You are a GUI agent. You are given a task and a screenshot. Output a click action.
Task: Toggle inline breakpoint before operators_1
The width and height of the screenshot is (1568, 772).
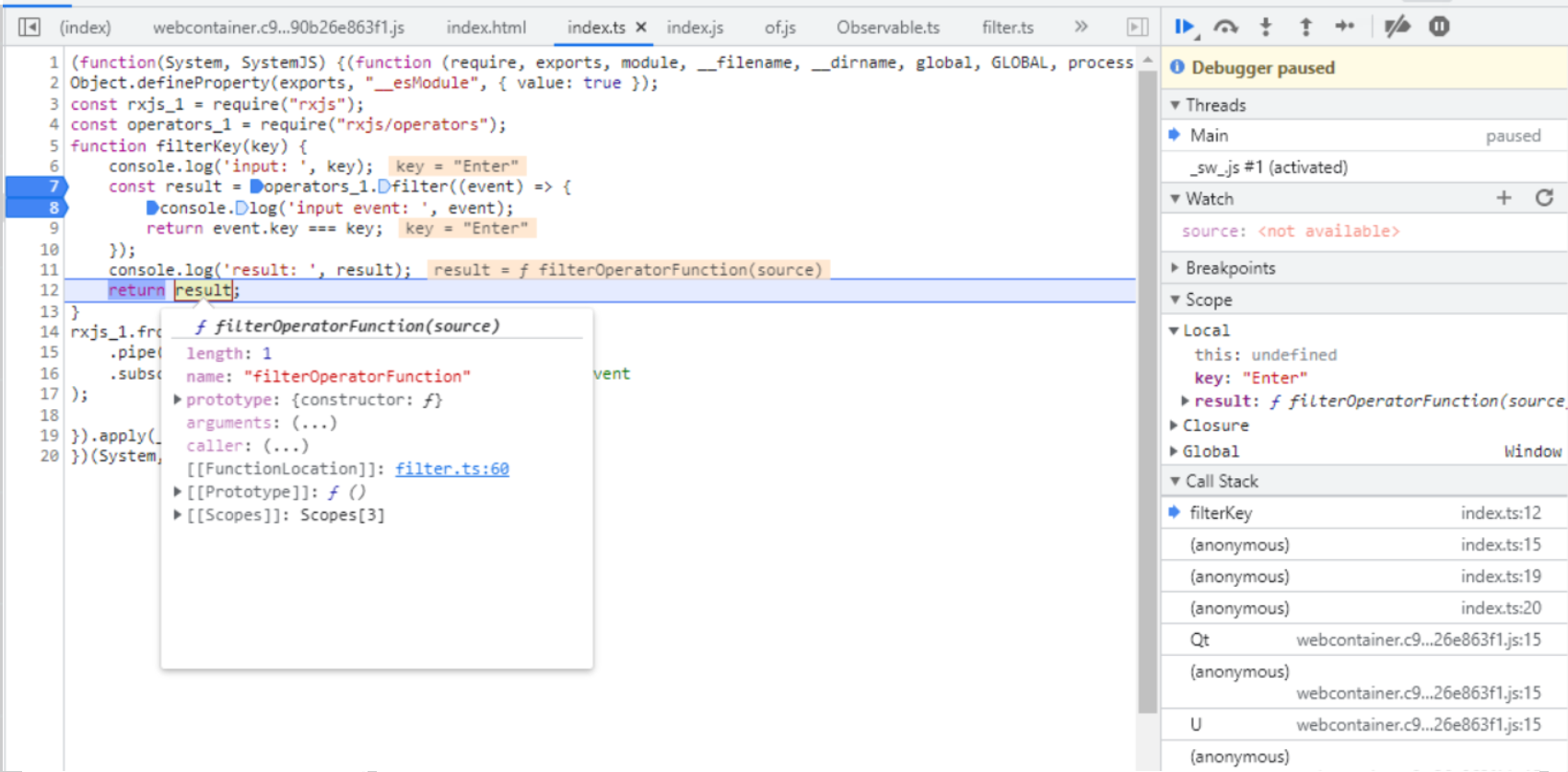tap(257, 187)
